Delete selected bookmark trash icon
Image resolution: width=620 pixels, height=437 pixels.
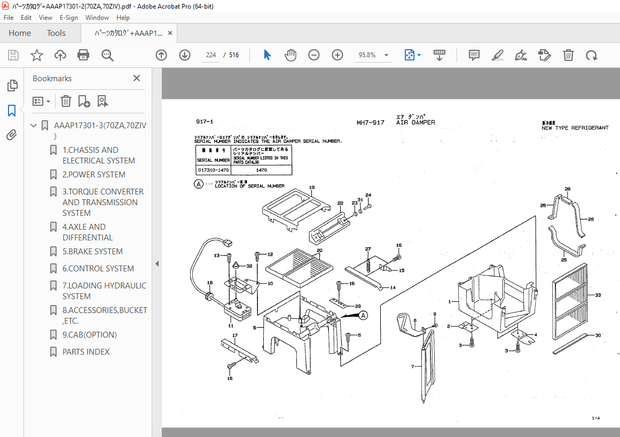[66, 101]
